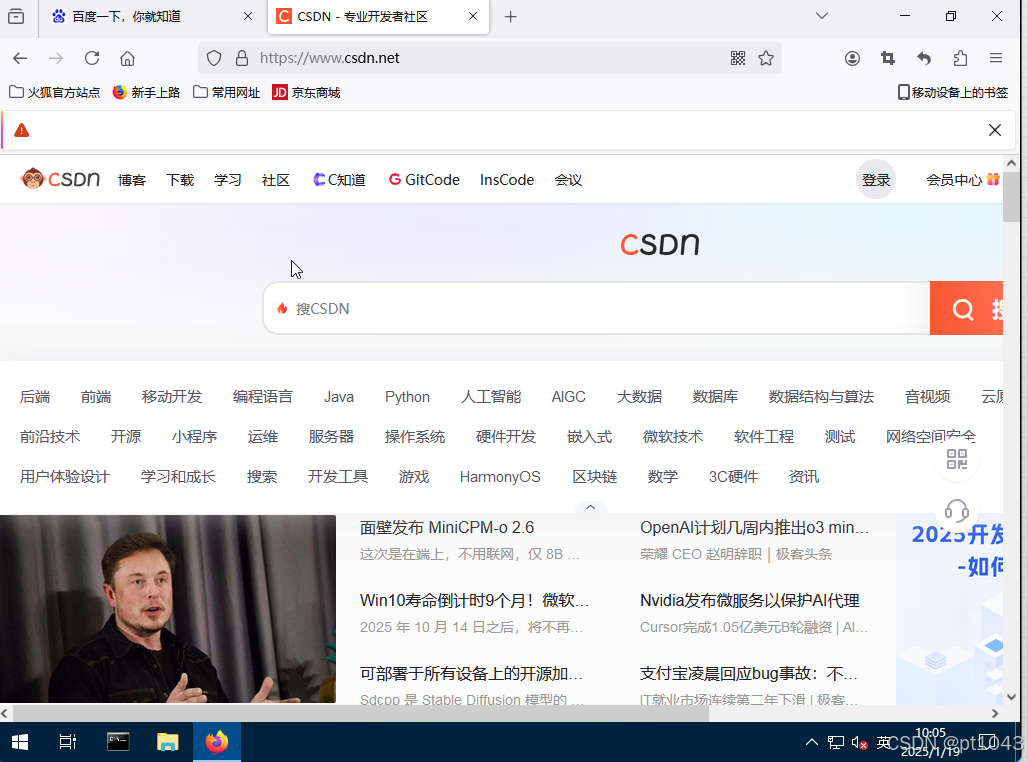1028x762 pixels.
Task: Click the floating QR code icon
Action: (957, 459)
